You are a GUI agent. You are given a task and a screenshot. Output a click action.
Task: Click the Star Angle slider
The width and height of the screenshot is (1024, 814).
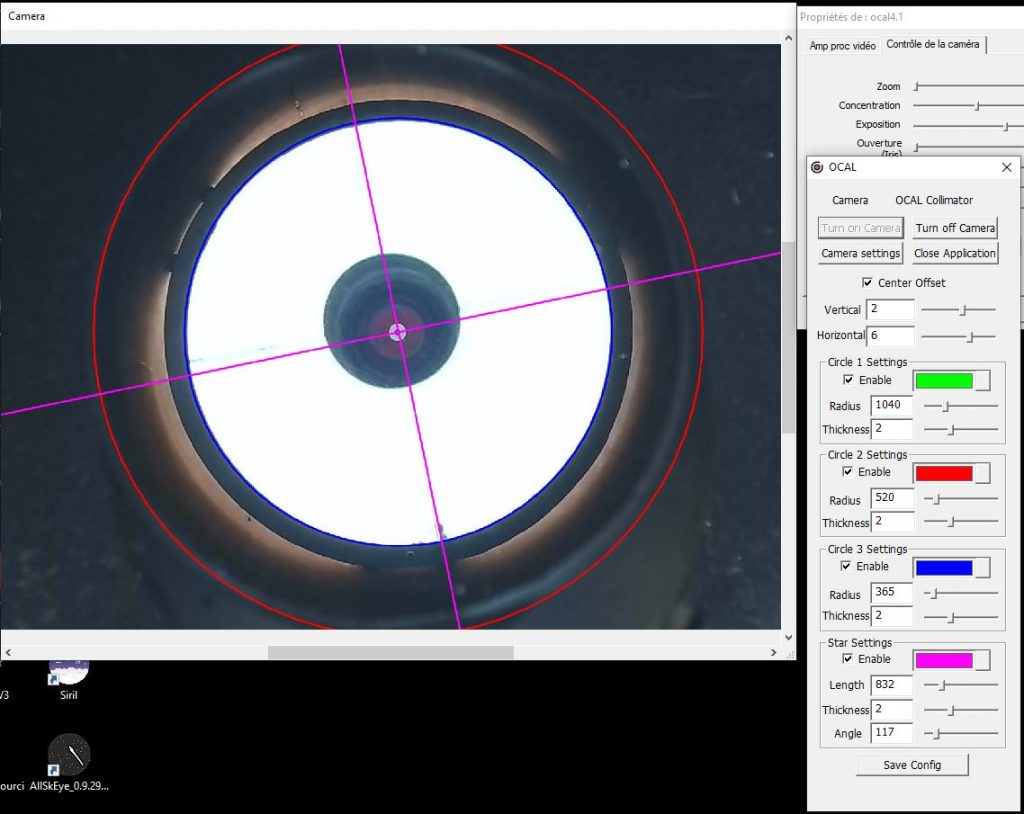[x=960, y=734]
